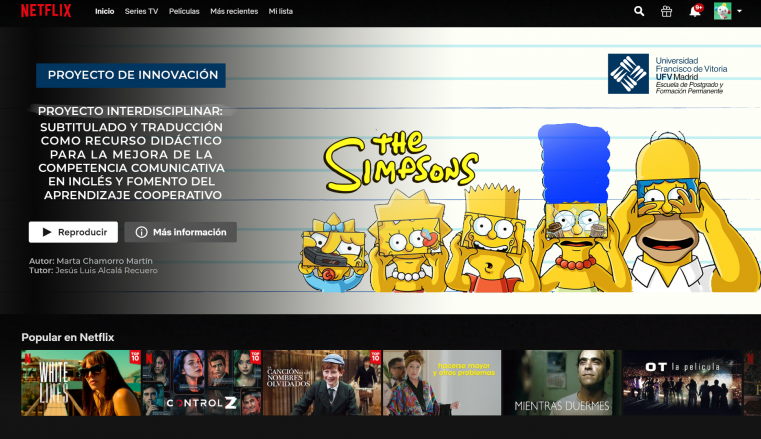
Task: Open the OT la película thumbnail
Action: click(x=682, y=383)
